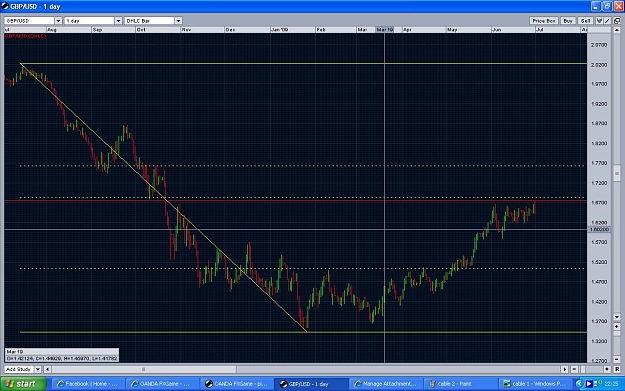This screenshot has width=625, height=391.
Task: Select GBP/USD 1 day taskbar item
Action: coord(311,384)
